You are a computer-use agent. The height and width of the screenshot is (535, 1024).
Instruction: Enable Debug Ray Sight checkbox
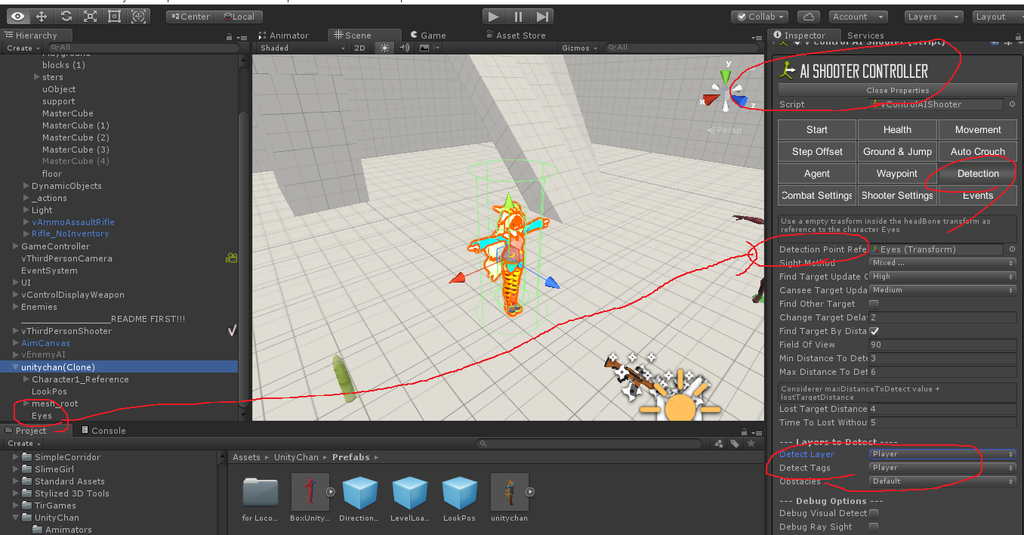click(874, 527)
